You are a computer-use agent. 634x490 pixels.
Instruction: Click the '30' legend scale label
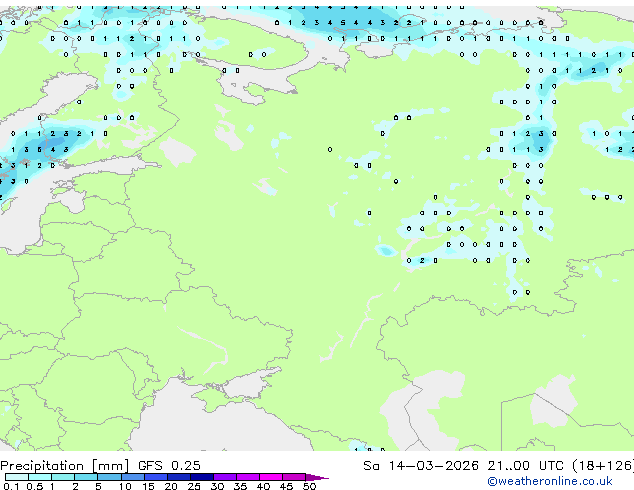217,486
